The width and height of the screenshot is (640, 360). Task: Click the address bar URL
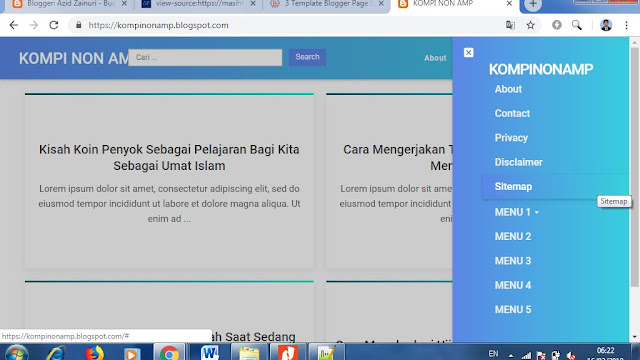pyautogui.click(x=158, y=25)
